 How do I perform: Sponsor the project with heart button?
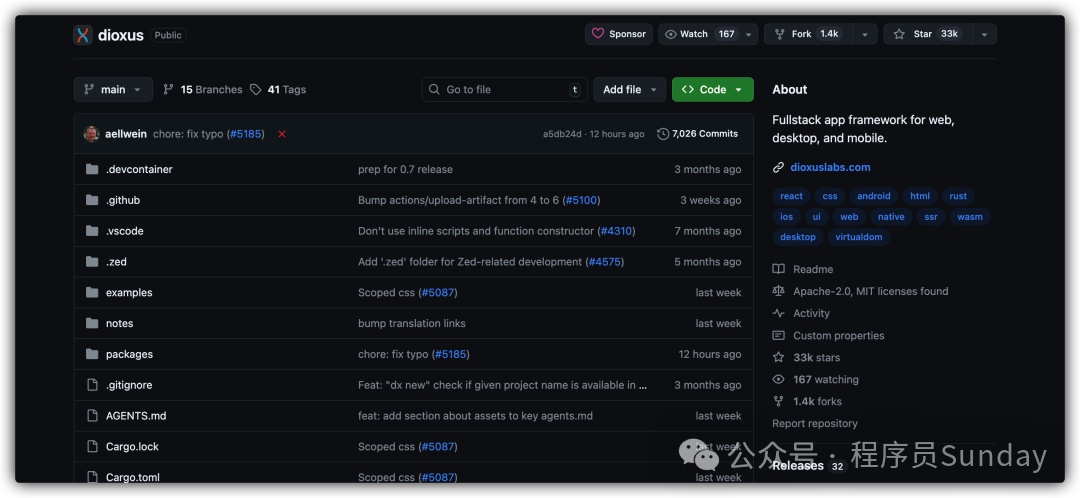[x=619, y=34]
